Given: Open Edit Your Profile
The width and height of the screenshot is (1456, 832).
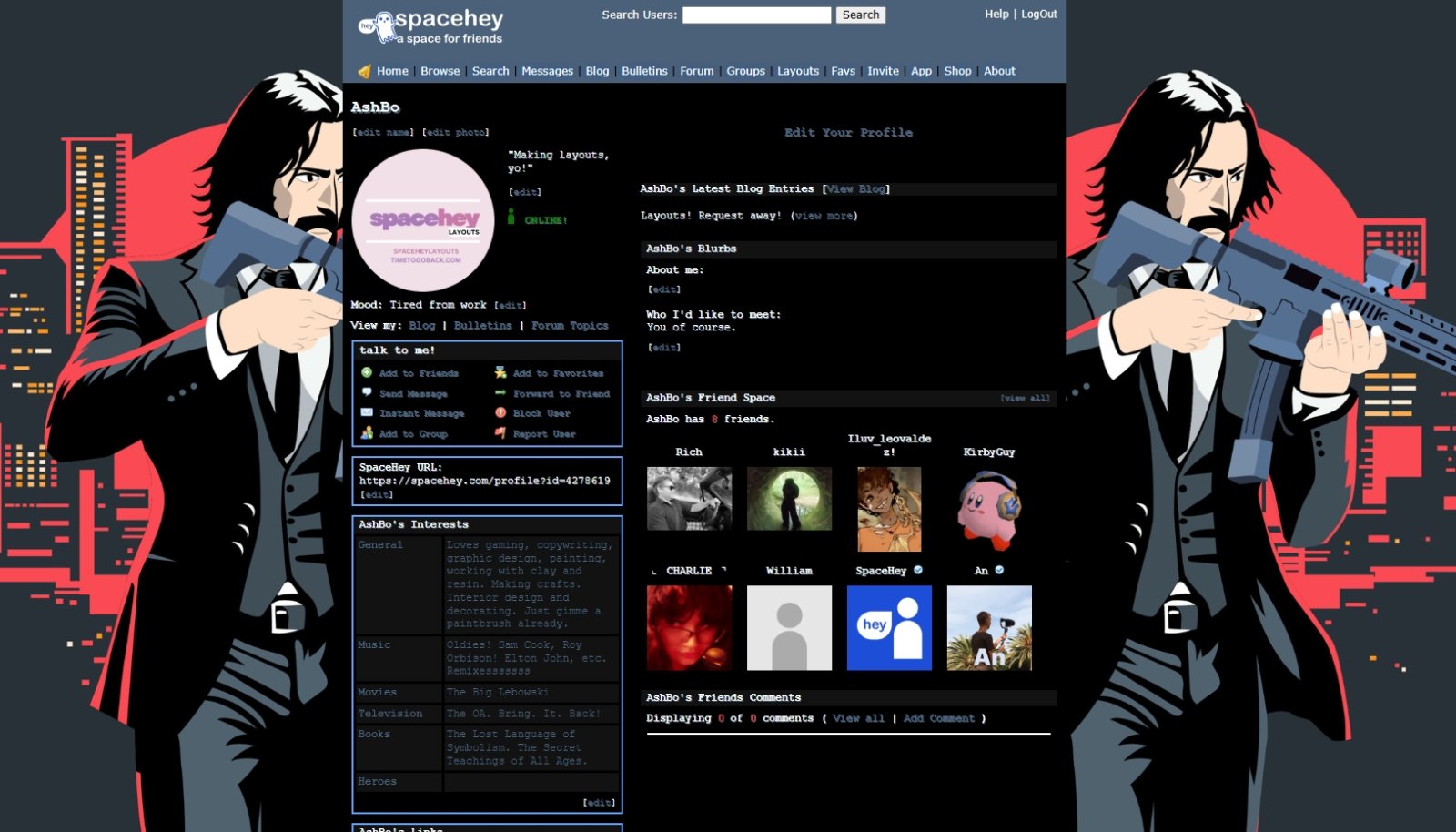Looking at the screenshot, I should tap(847, 132).
